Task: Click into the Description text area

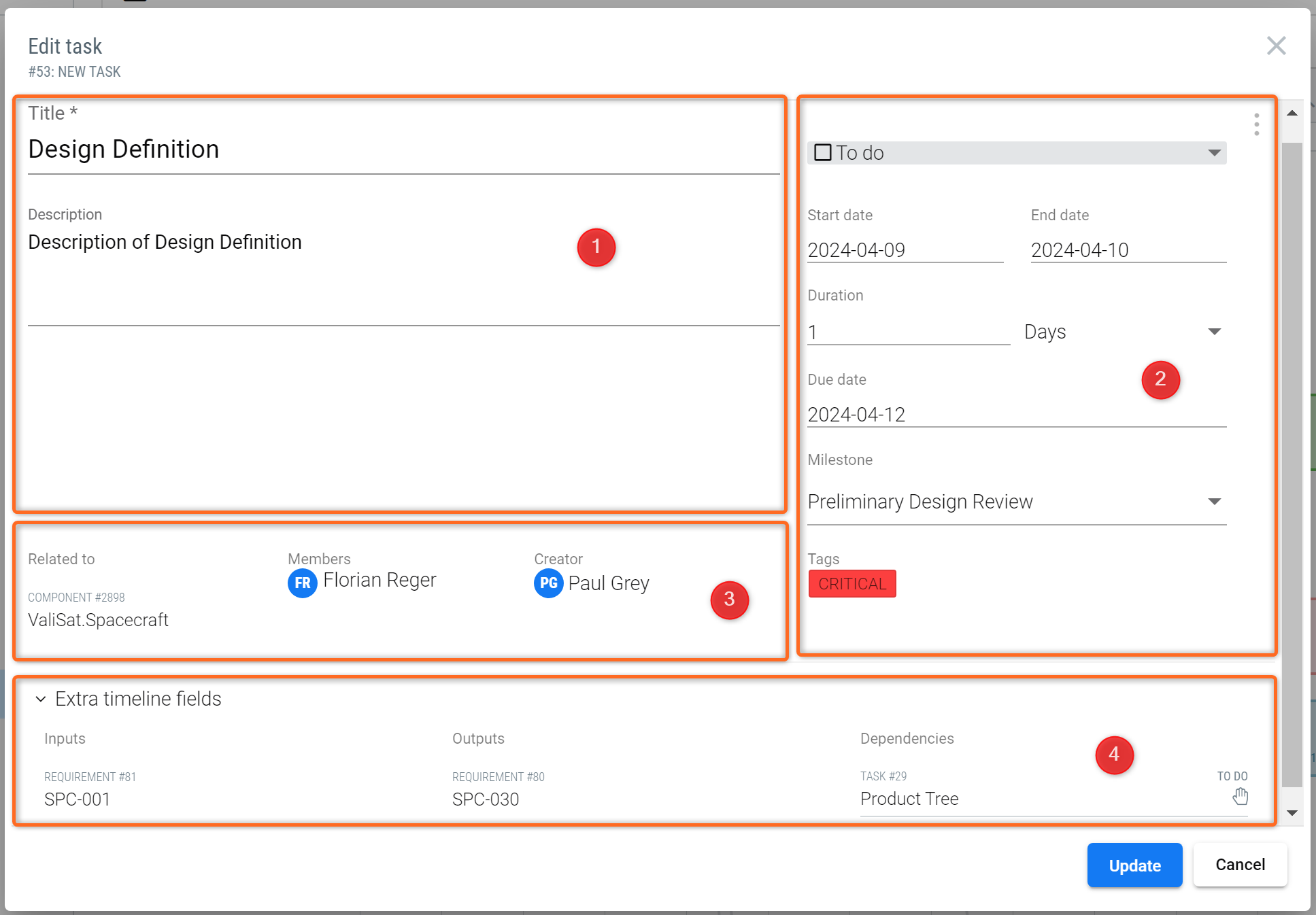Action: [403, 277]
